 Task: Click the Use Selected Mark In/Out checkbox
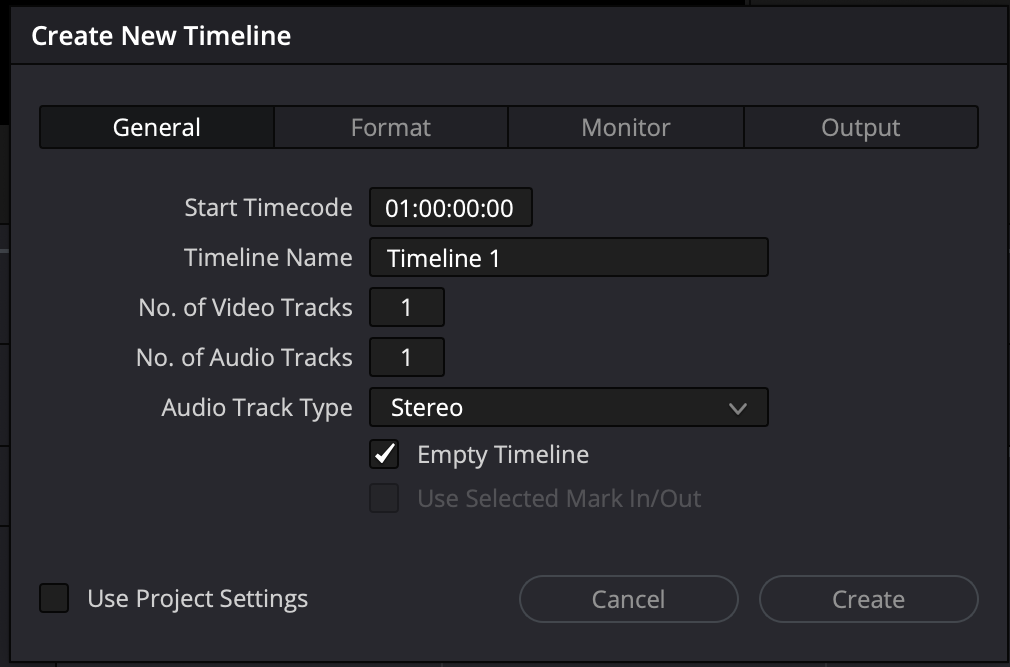point(384,499)
